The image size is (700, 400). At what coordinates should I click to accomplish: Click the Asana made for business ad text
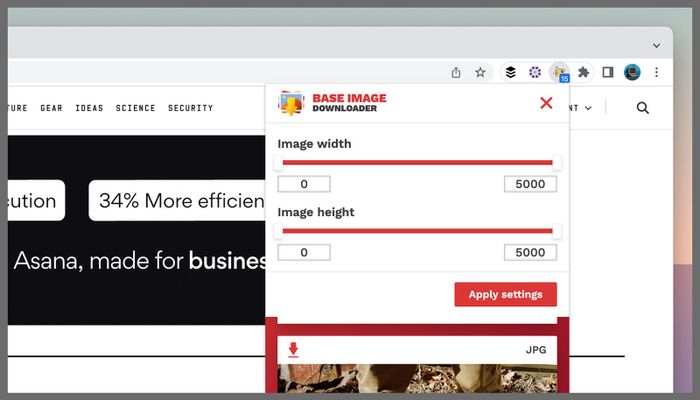click(140, 261)
